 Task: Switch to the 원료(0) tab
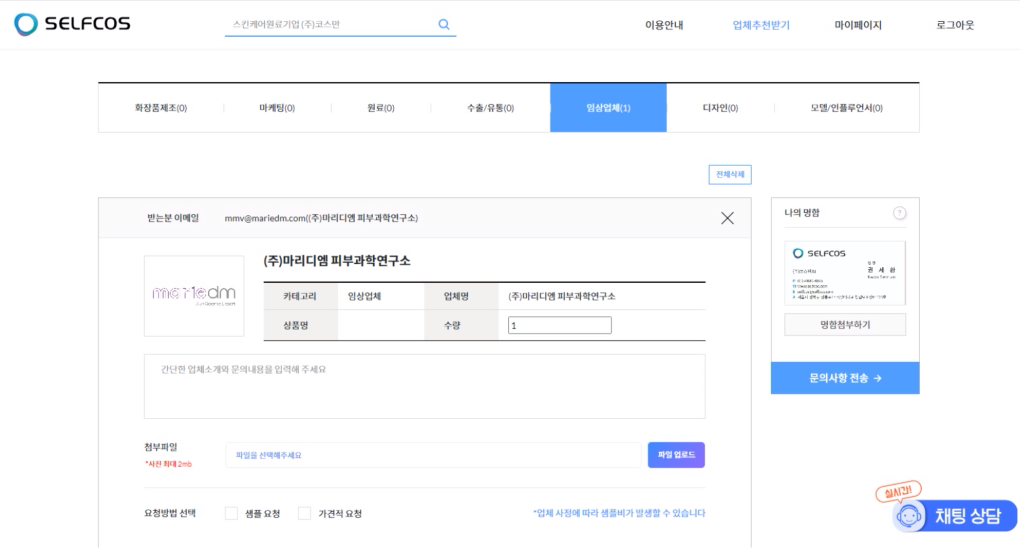point(381,108)
